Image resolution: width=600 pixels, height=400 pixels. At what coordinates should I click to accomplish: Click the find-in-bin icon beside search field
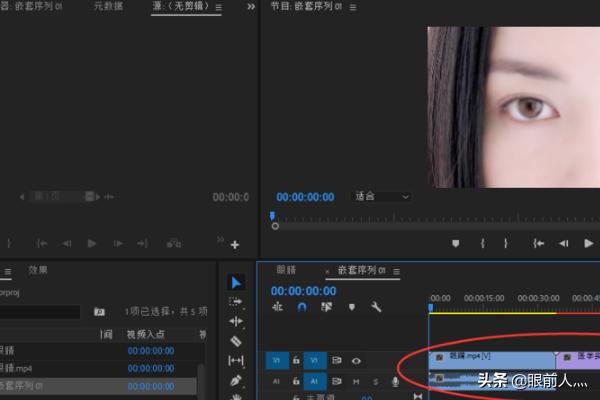(x=99, y=312)
